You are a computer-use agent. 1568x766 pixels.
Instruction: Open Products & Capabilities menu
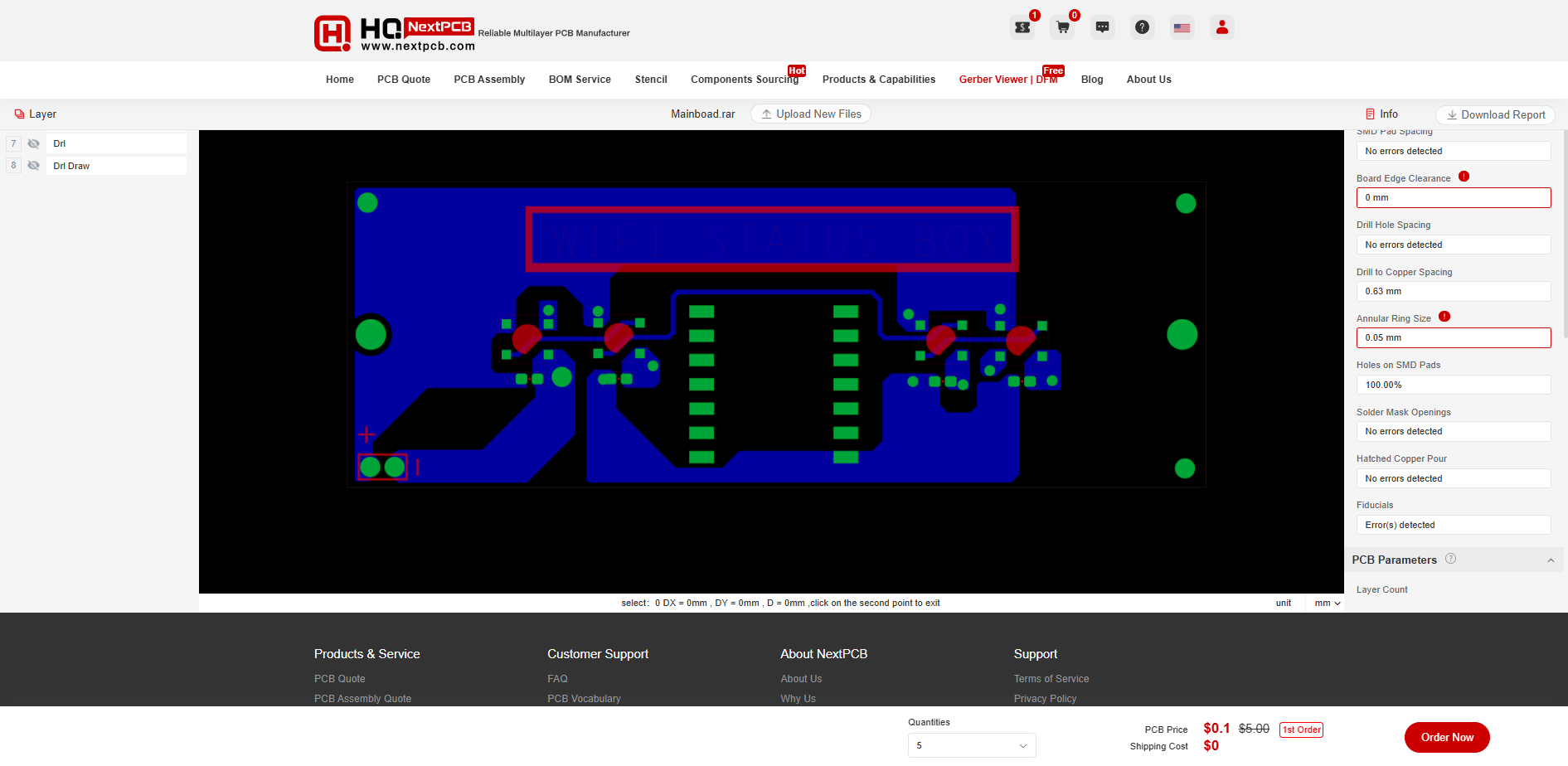pos(879,80)
